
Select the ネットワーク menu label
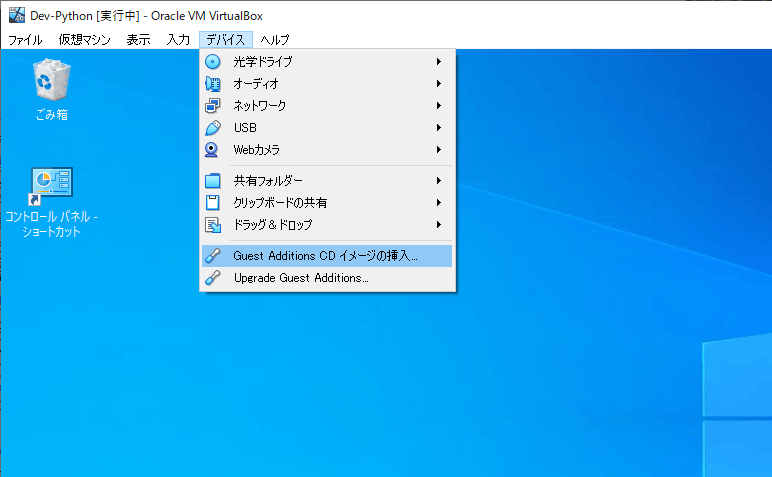point(259,105)
